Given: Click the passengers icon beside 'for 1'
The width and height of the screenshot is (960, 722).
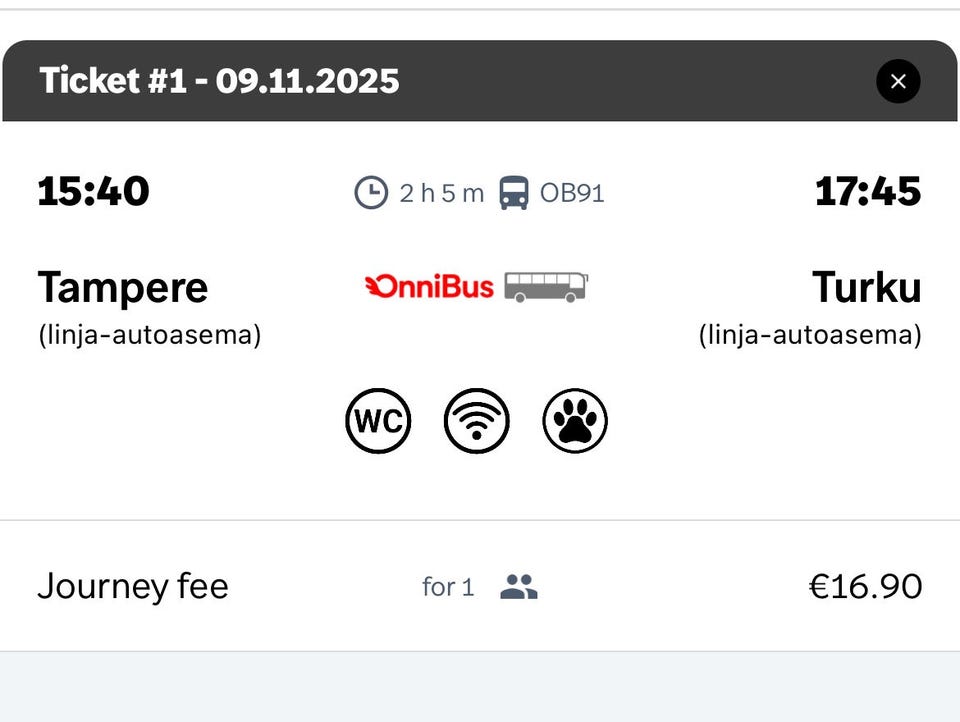Looking at the screenshot, I should pyautogui.click(x=518, y=587).
